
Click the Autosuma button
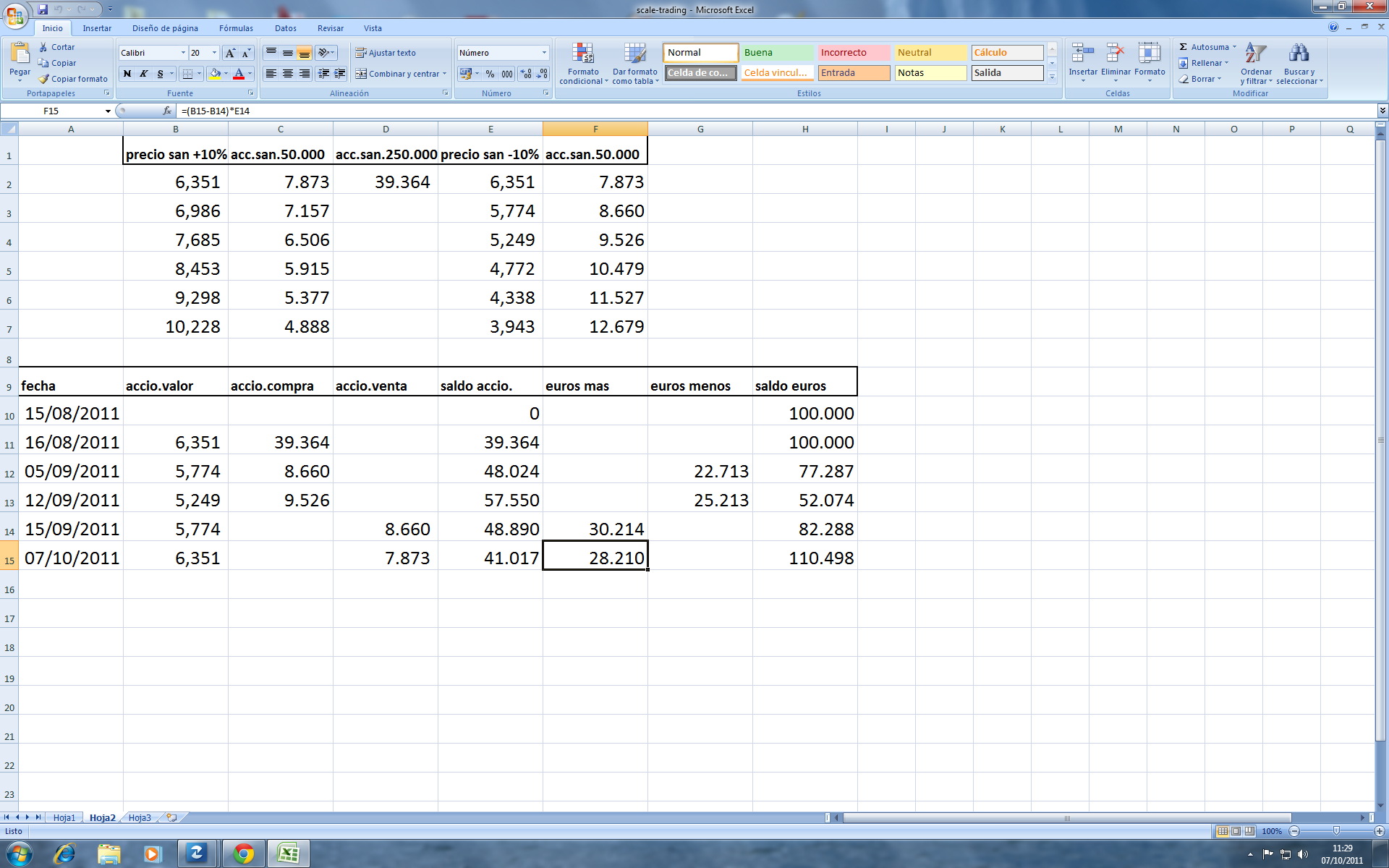point(1204,47)
